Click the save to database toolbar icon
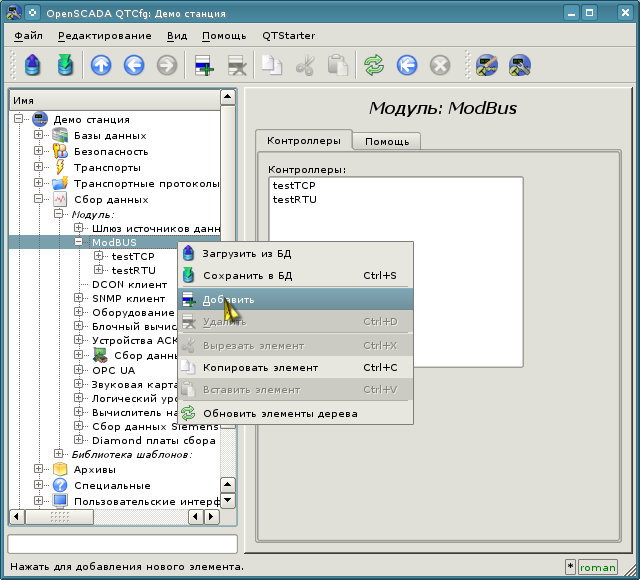Viewport: 640px width, 580px height. [x=66, y=66]
